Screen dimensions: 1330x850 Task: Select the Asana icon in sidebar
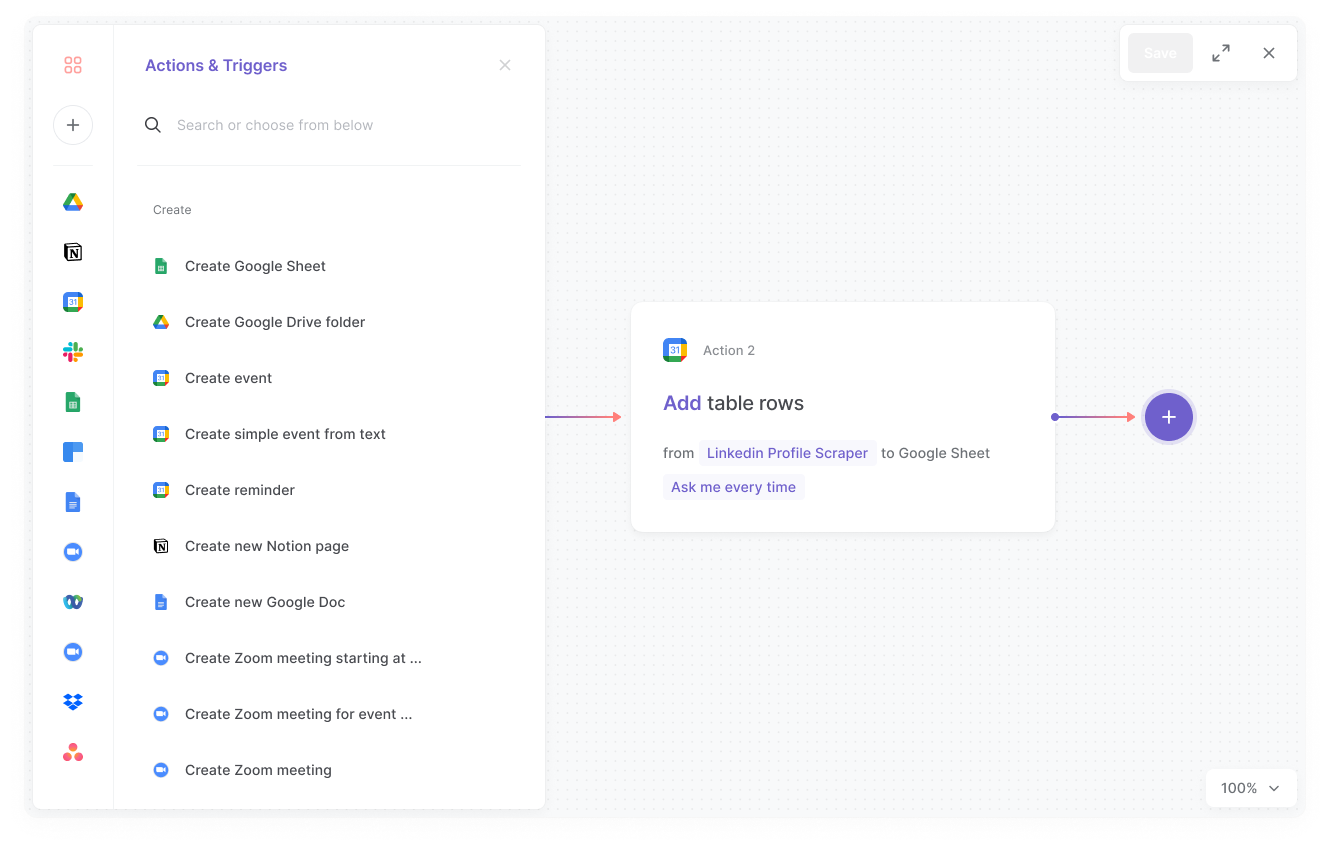(x=73, y=752)
